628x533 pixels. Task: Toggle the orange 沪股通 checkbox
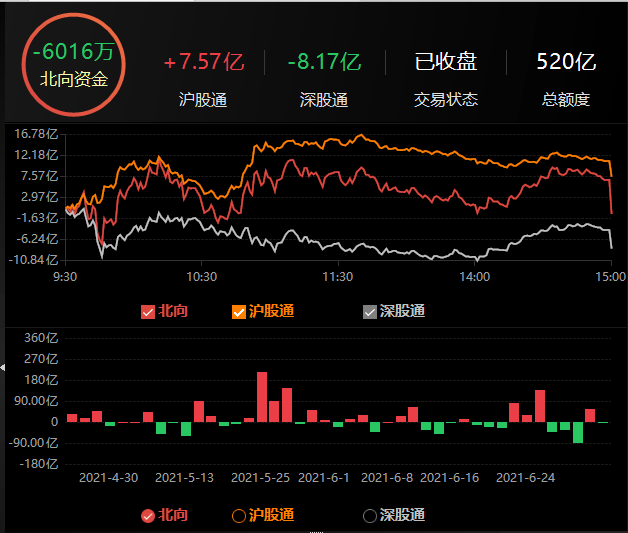click(239, 312)
